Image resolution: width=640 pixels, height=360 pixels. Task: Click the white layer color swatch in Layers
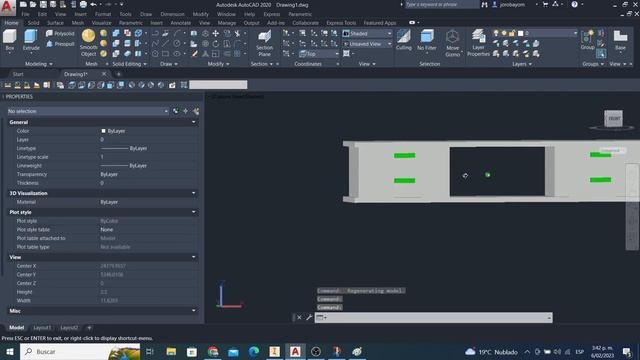[x=520, y=33]
